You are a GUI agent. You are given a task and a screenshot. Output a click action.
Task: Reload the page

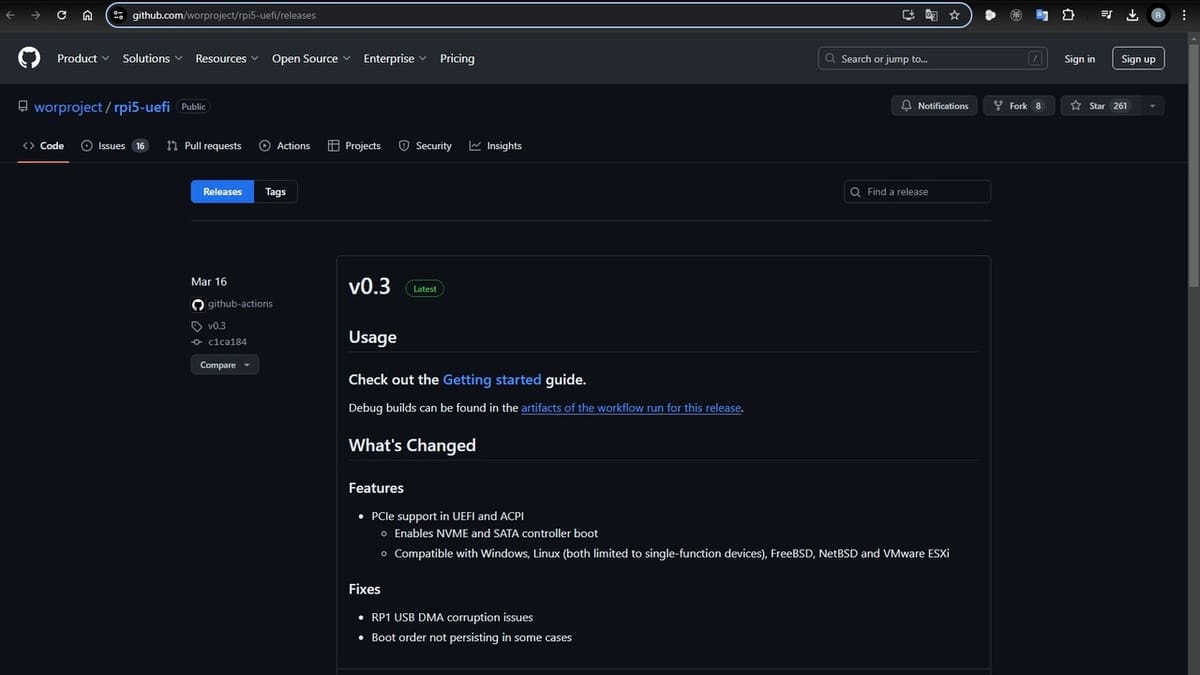[62, 15]
